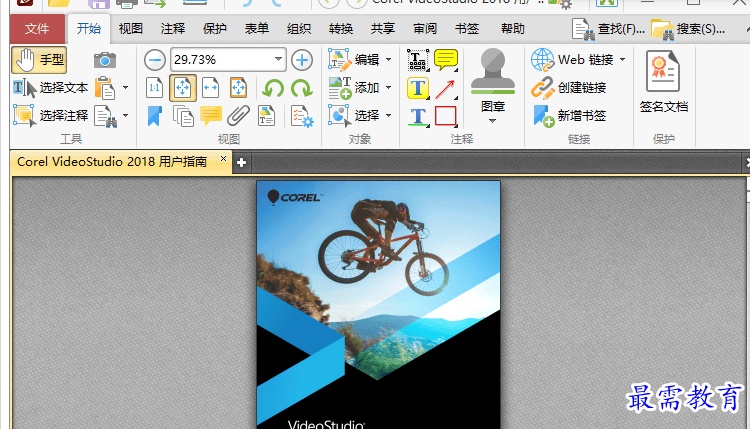Click the zoom out minus button
The width and height of the screenshot is (750, 429).
coord(154,60)
